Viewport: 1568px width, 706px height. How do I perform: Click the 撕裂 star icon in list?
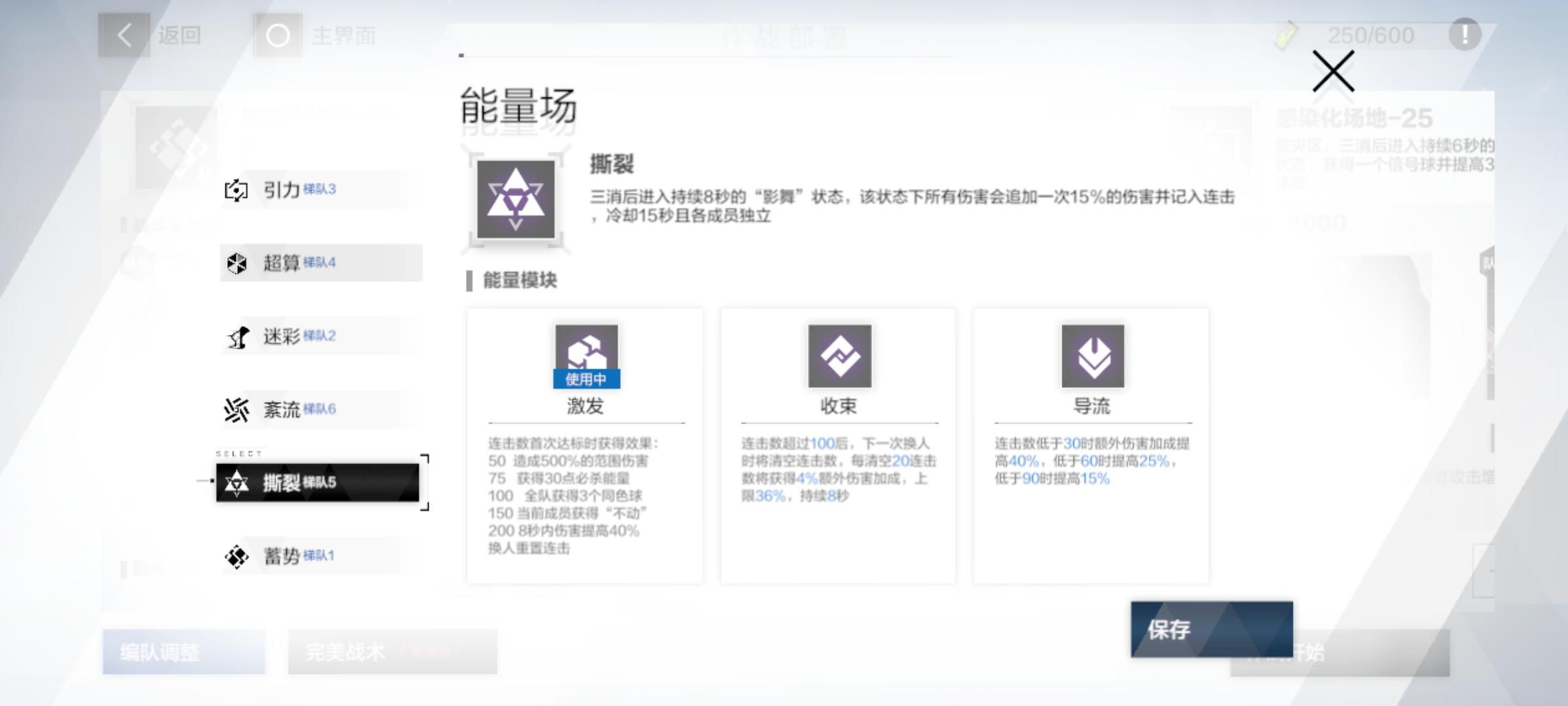(237, 483)
